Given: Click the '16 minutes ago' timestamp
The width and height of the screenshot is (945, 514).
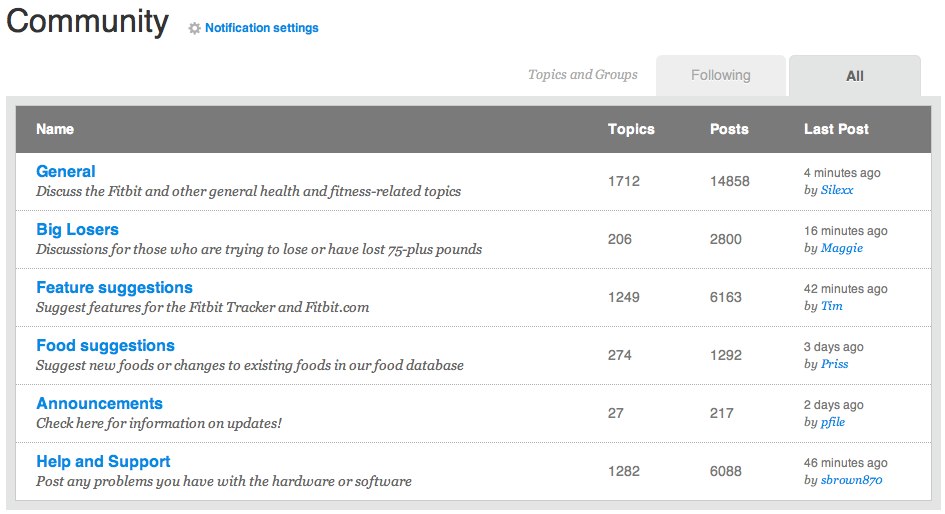Looking at the screenshot, I should (846, 231).
